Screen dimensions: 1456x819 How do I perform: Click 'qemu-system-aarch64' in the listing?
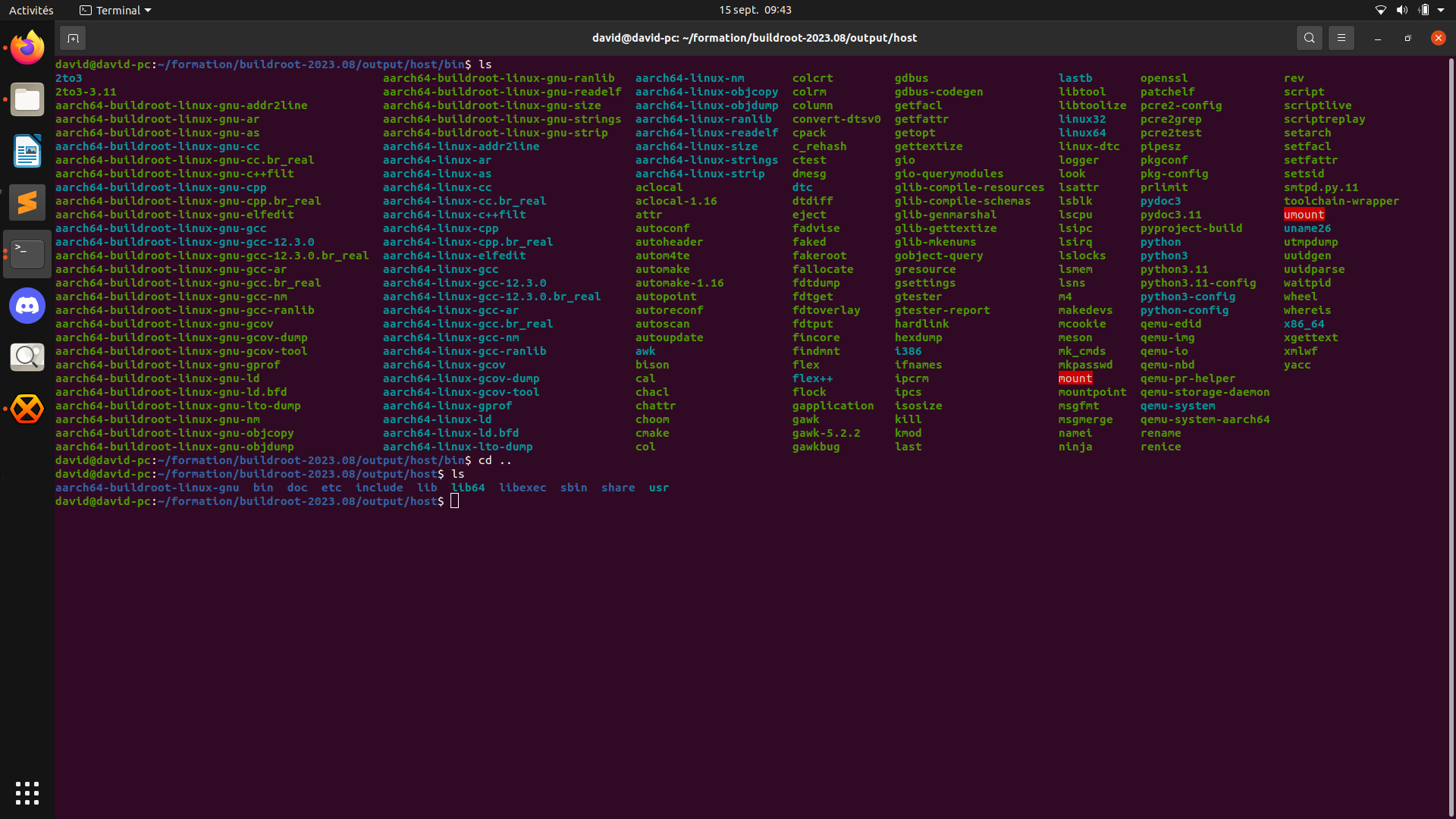pos(1204,419)
